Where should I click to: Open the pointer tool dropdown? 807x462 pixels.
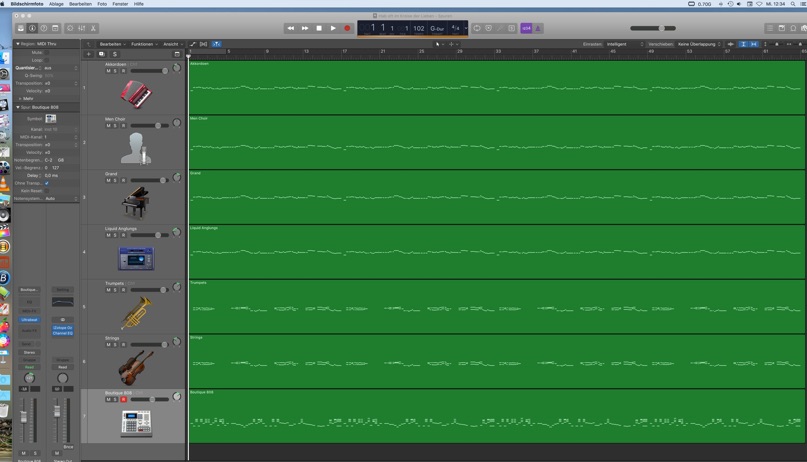point(440,44)
